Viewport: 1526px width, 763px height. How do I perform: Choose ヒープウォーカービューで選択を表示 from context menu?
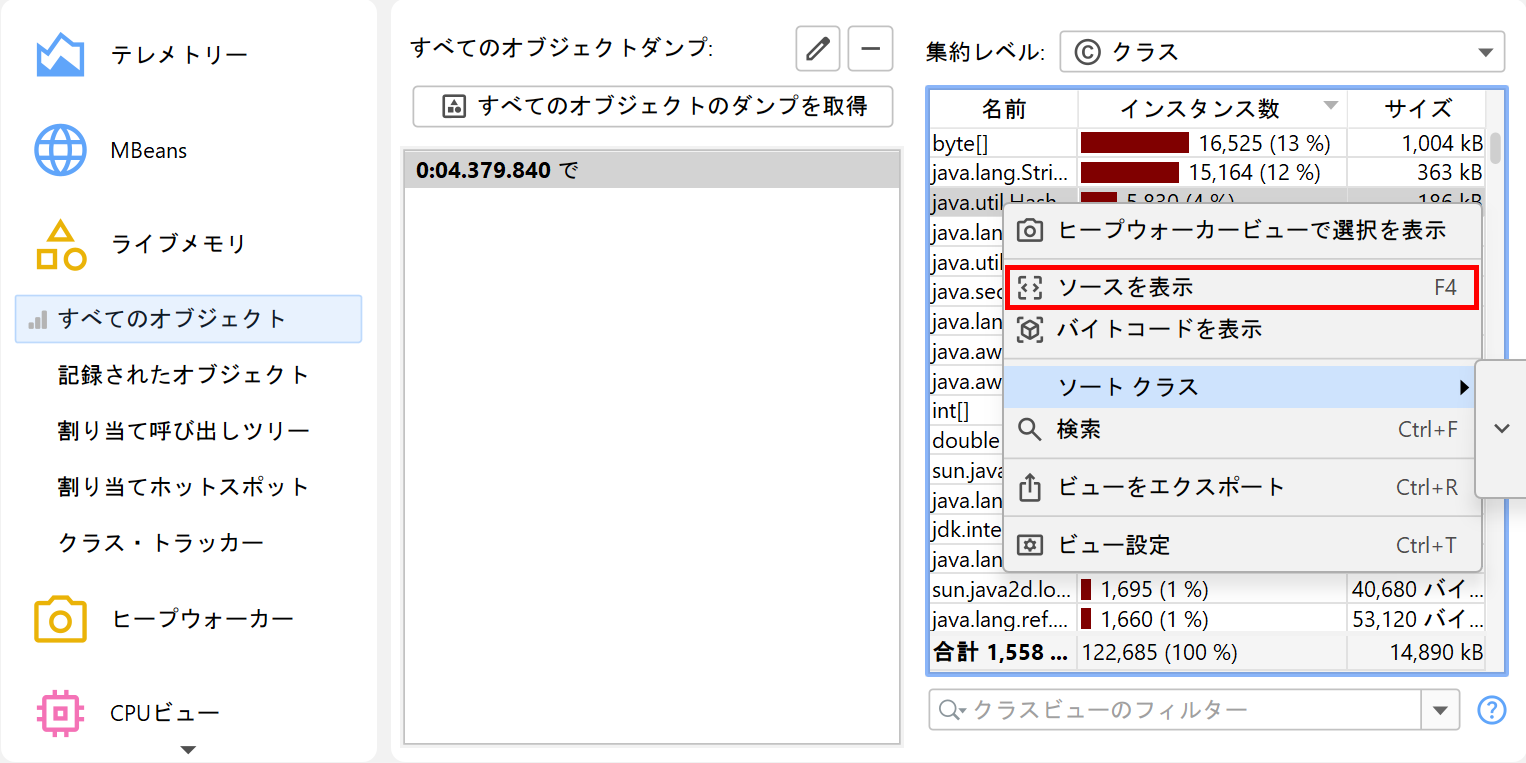coord(1242,231)
